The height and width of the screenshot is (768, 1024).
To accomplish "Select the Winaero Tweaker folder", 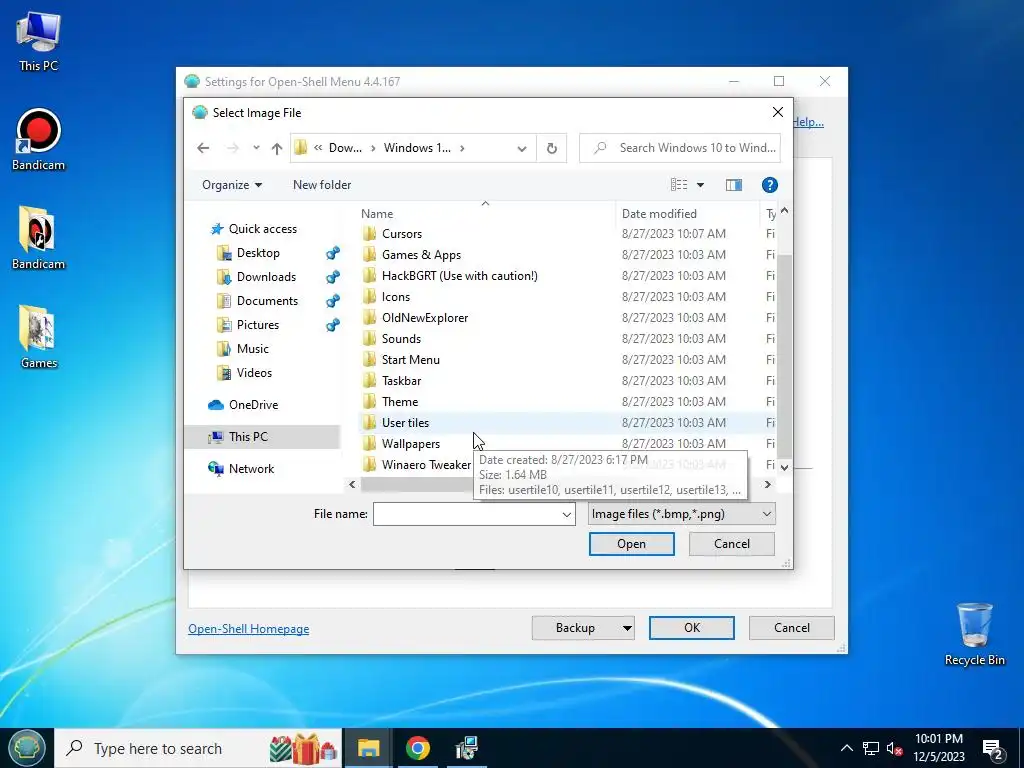I will tap(426, 464).
